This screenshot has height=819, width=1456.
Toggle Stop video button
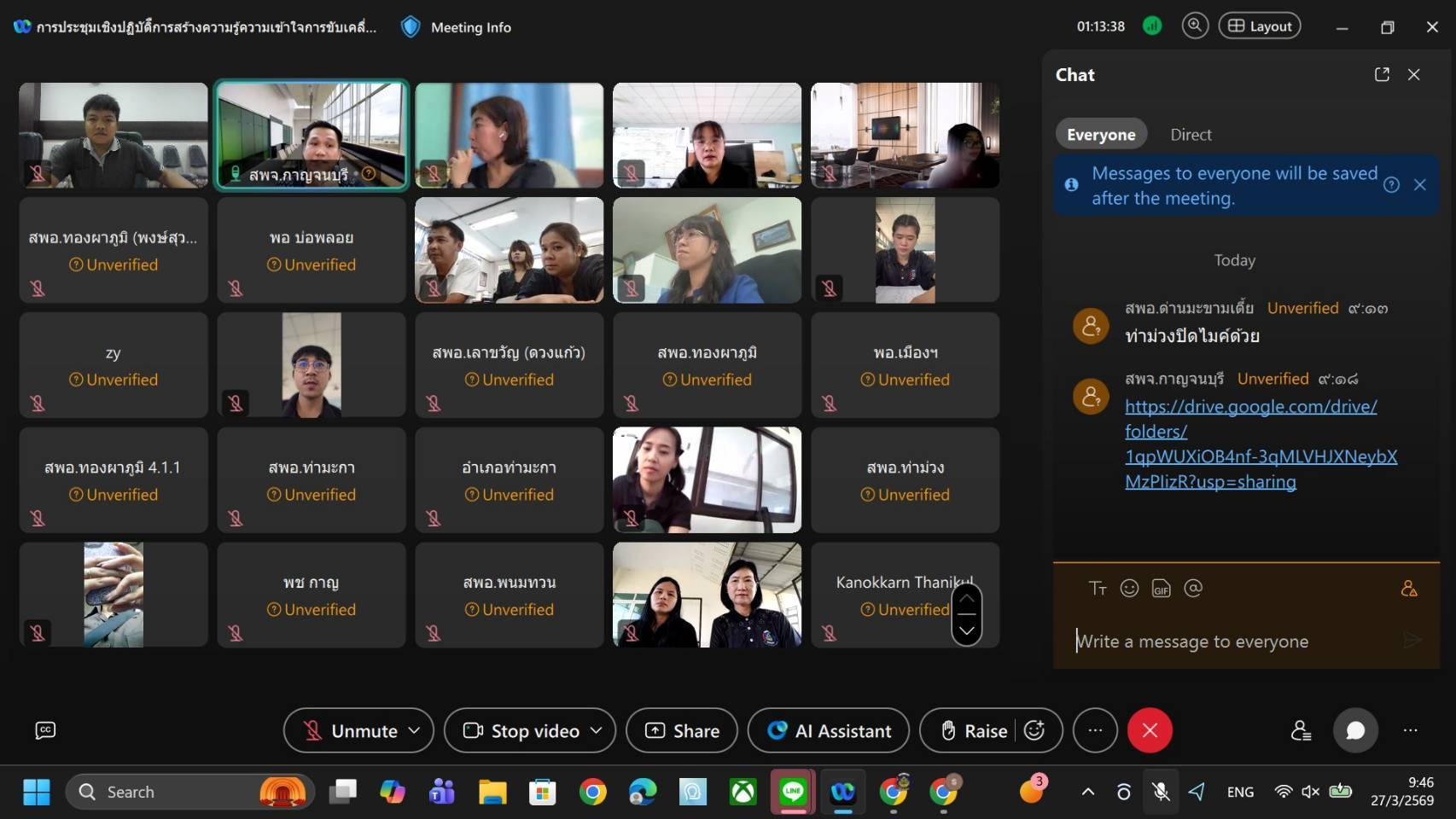[x=522, y=730]
